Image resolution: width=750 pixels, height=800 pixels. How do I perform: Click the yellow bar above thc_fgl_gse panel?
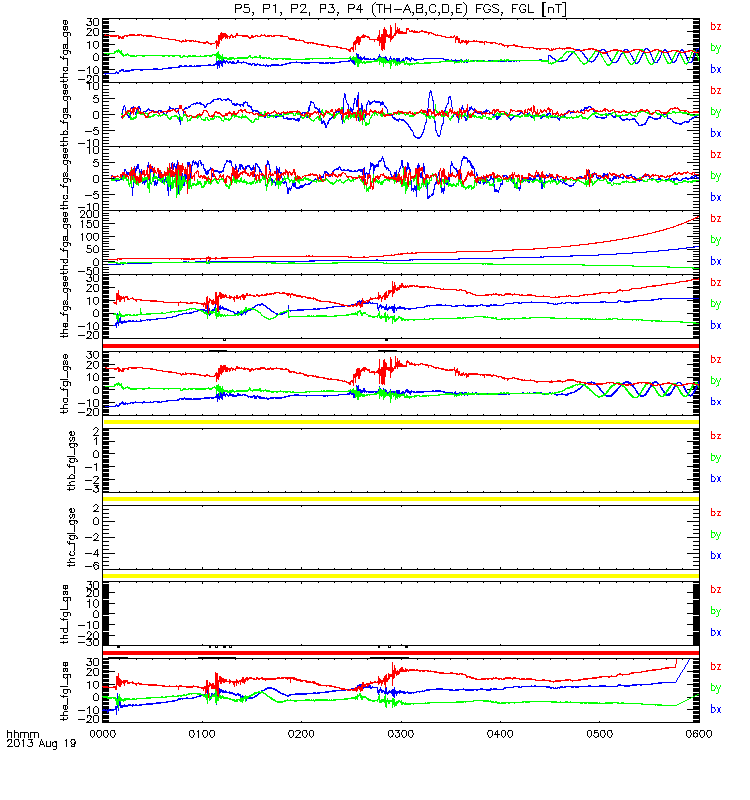coord(401,499)
